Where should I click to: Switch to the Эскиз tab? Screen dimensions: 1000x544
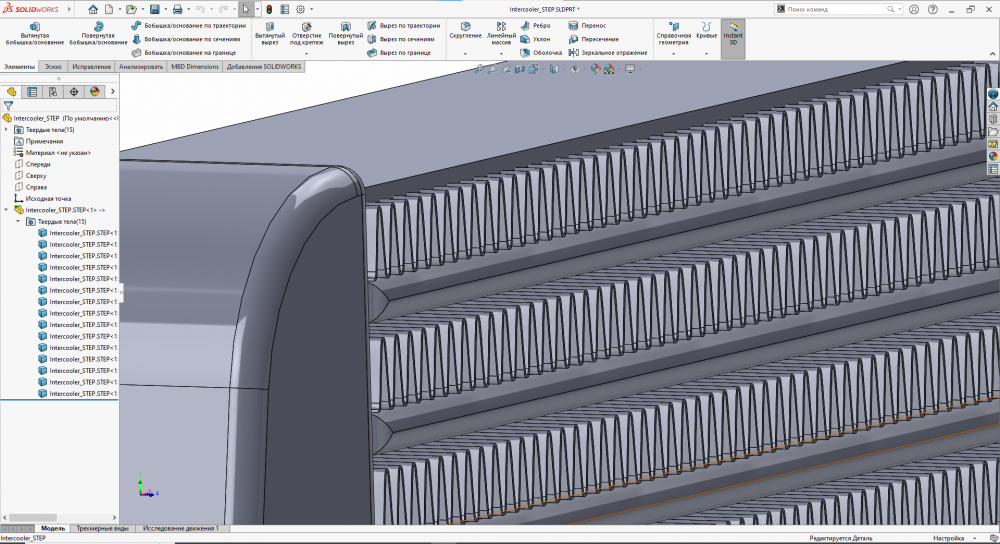53,67
